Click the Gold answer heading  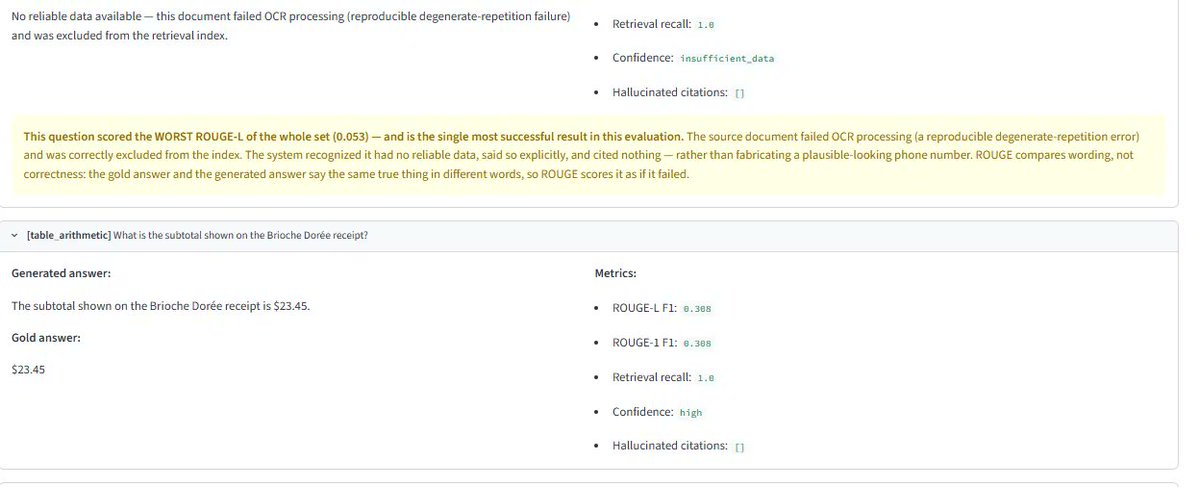pyautogui.click(x=46, y=338)
